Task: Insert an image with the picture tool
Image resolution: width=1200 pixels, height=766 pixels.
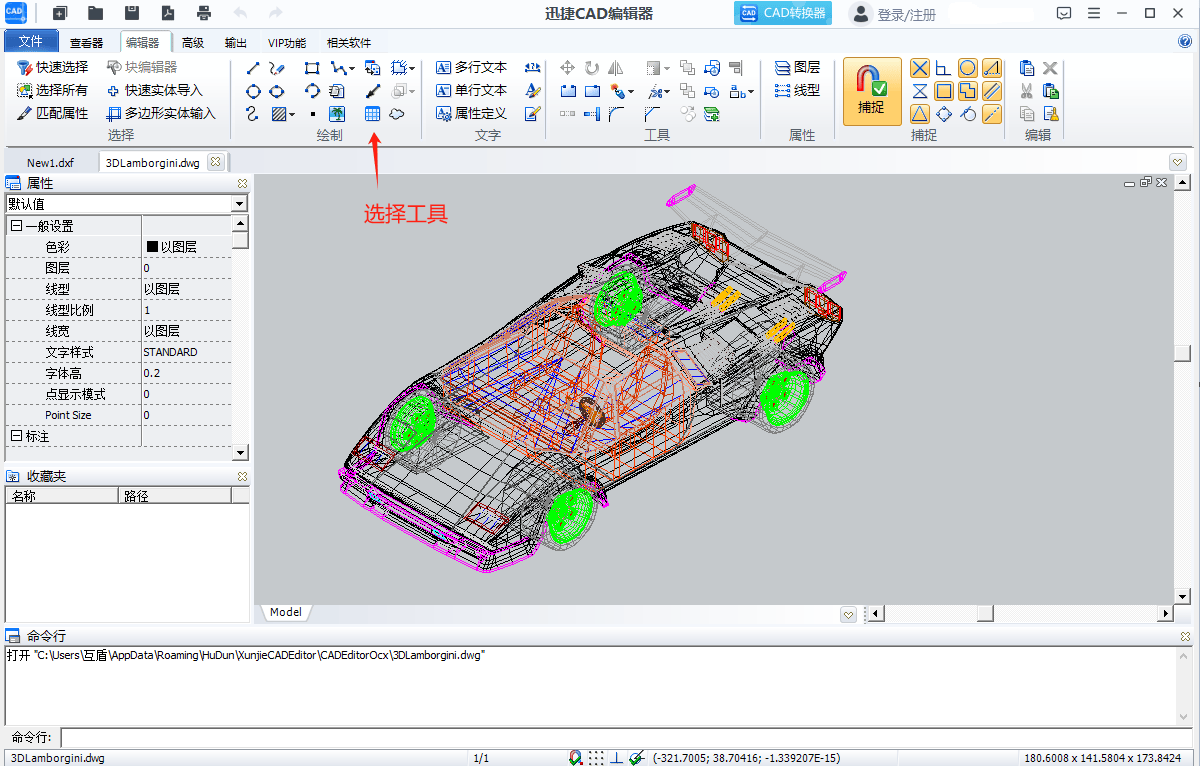Action: tap(337, 114)
